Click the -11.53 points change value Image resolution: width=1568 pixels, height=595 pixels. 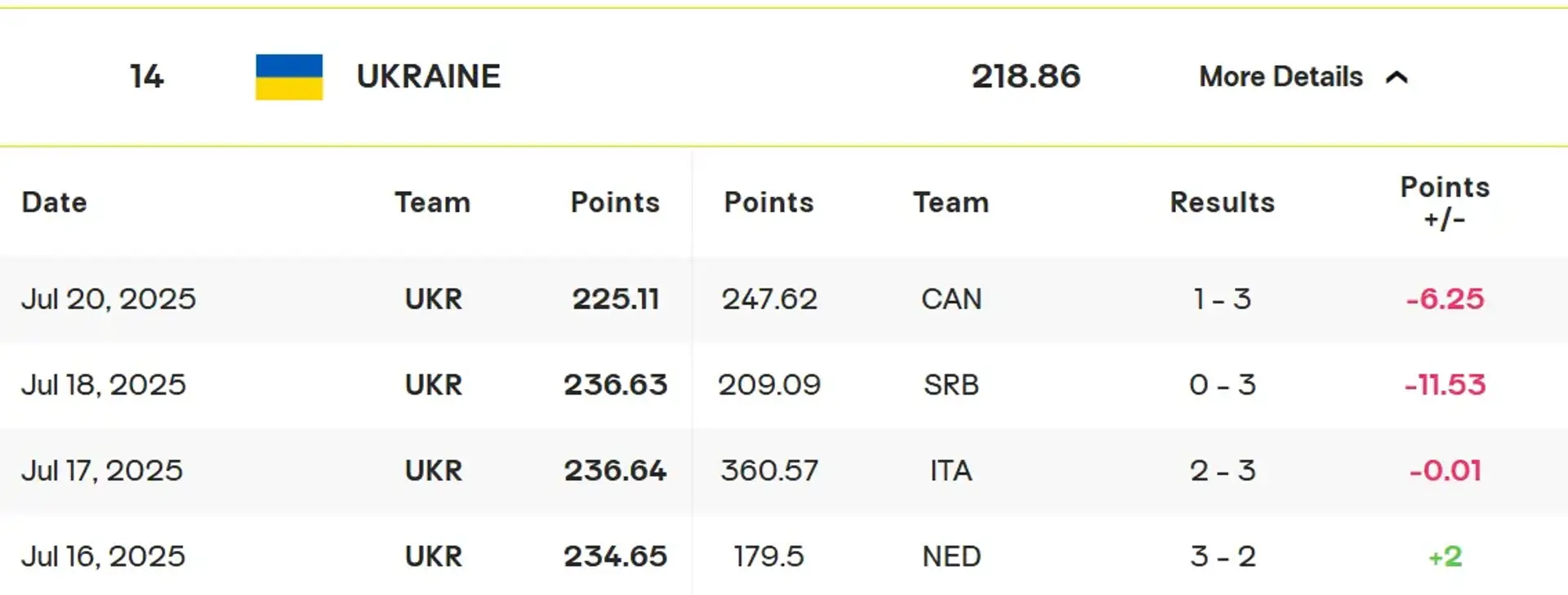pyautogui.click(x=1445, y=385)
